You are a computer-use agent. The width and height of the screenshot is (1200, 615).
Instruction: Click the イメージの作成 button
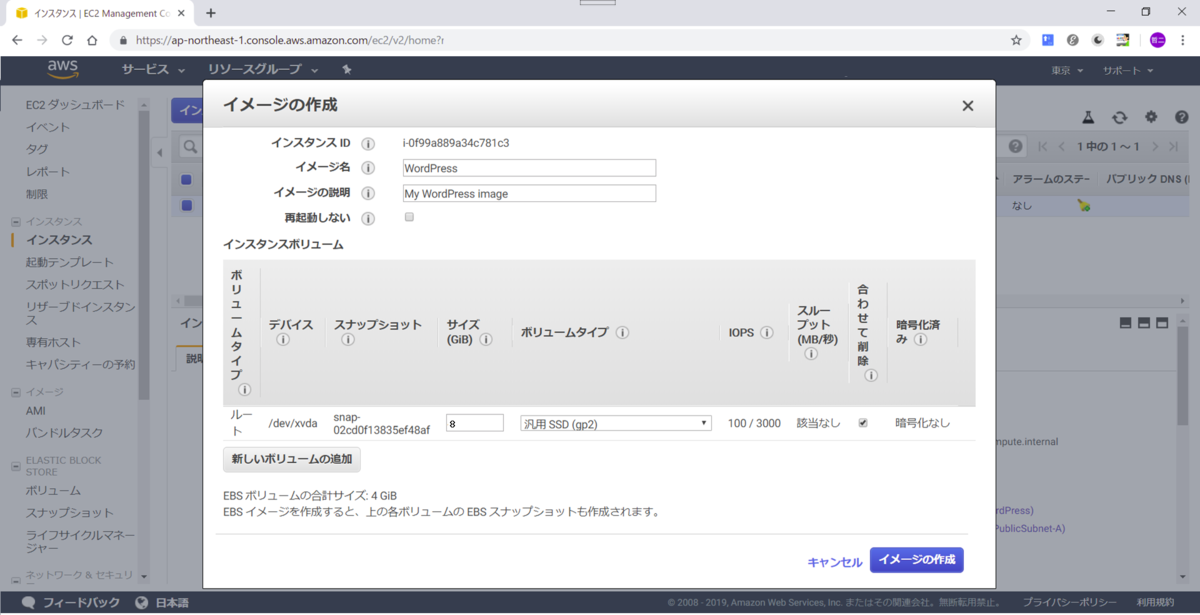pyautogui.click(x=916, y=561)
